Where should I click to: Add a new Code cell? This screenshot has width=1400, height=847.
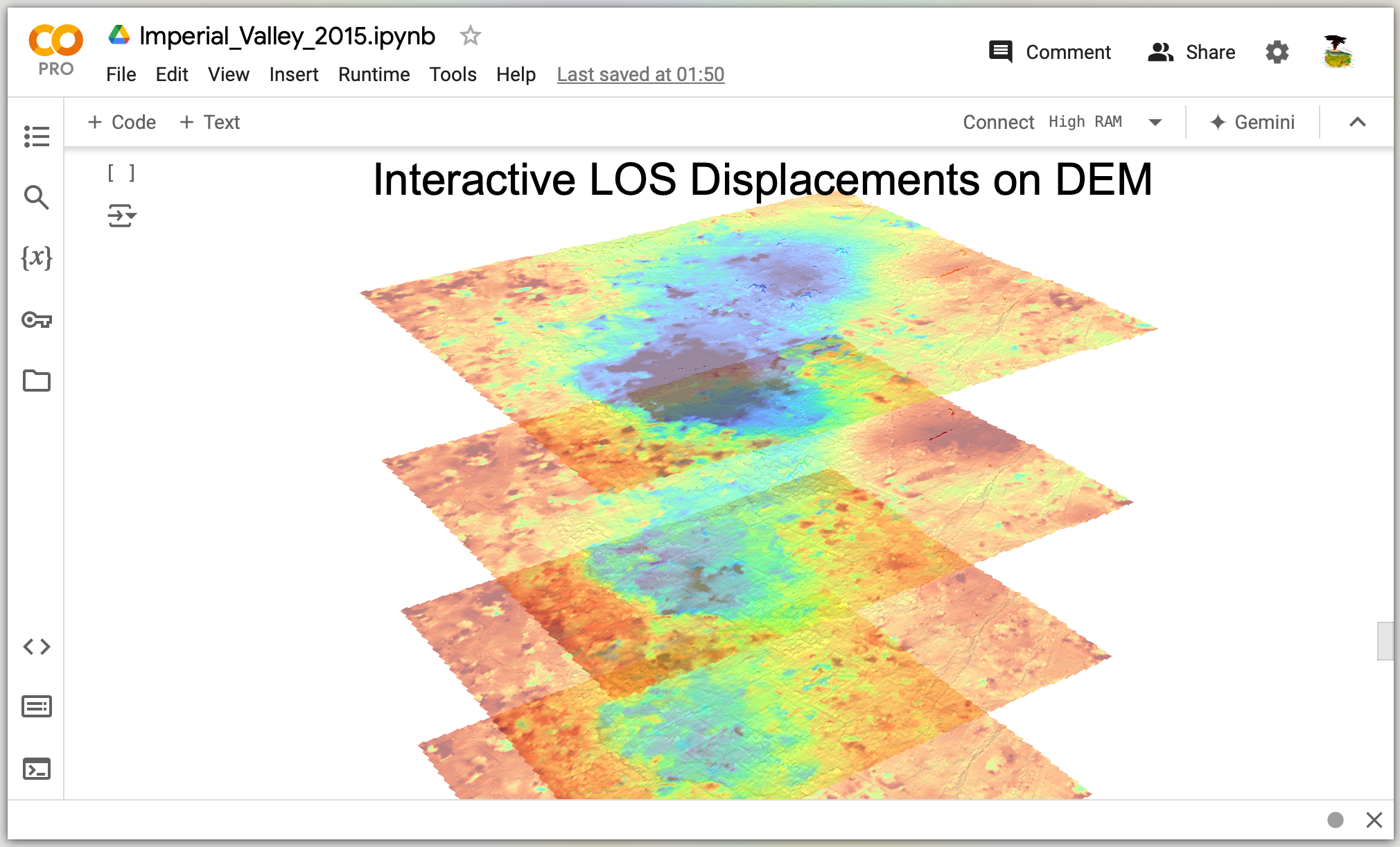(x=122, y=123)
